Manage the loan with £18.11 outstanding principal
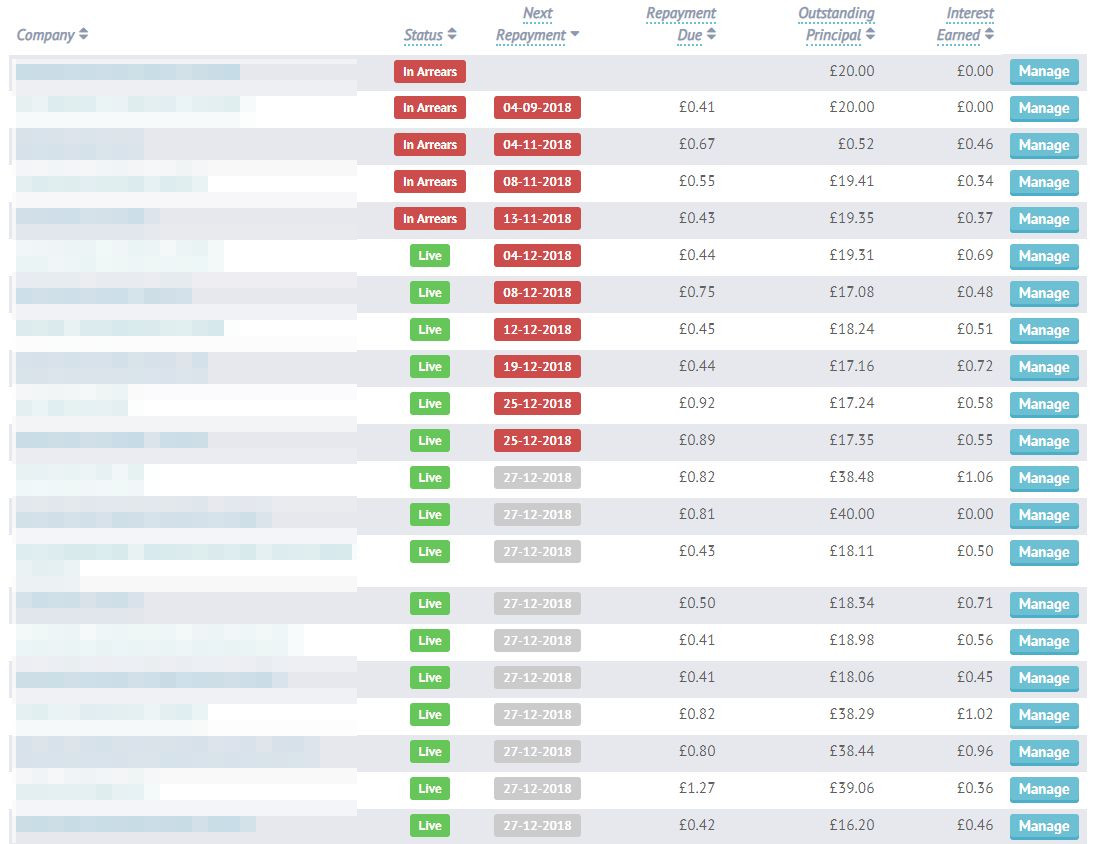This screenshot has width=1094, height=844. (1044, 552)
